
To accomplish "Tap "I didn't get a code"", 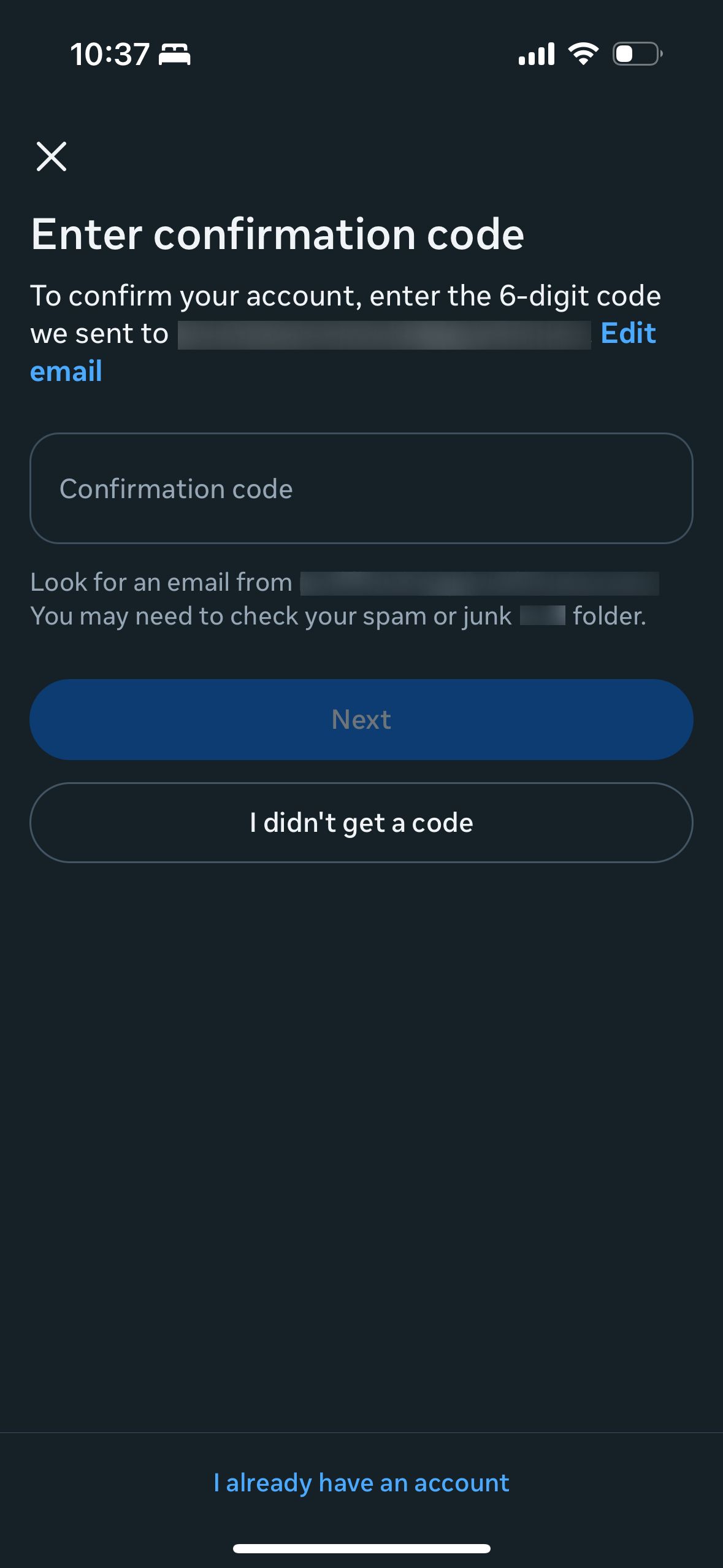I will [361, 823].
